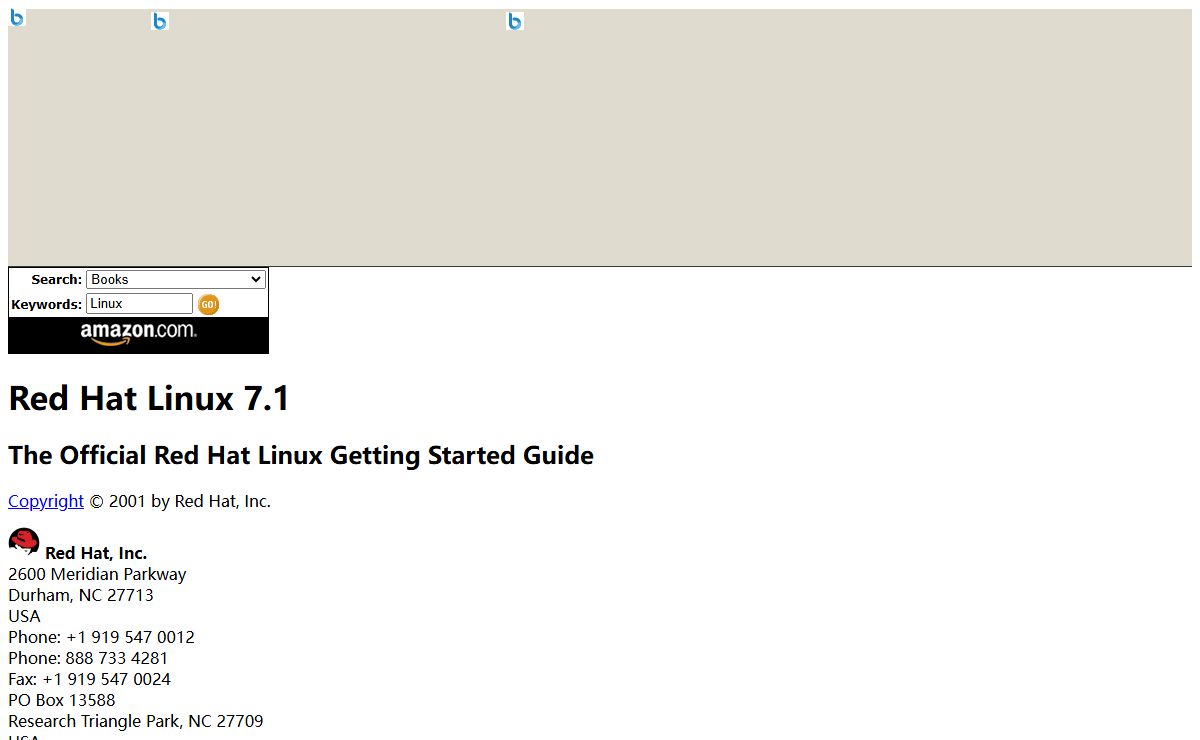Click the Phone: +1 919 547 0012 line
The height and width of the screenshot is (740, 1200).
[101, 637]
